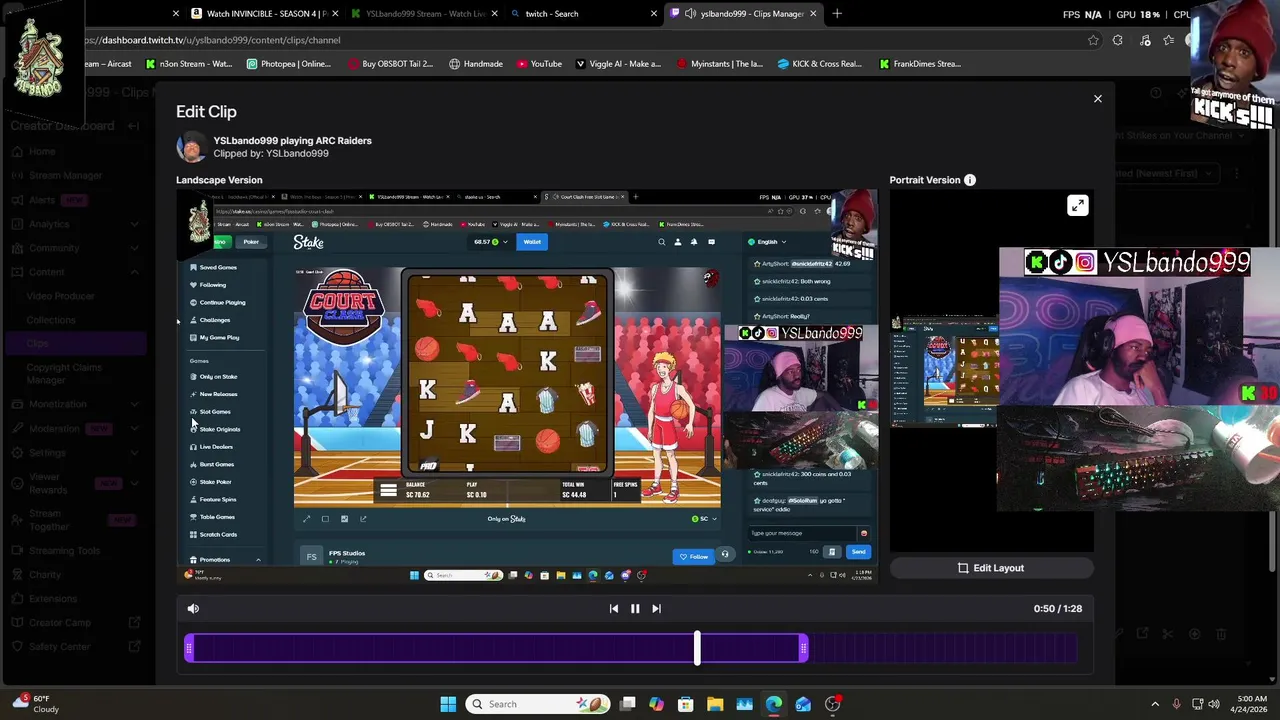Show hidden system tray icons
This screenshot has height=720, width=1280.
[x=1155, y=704]
